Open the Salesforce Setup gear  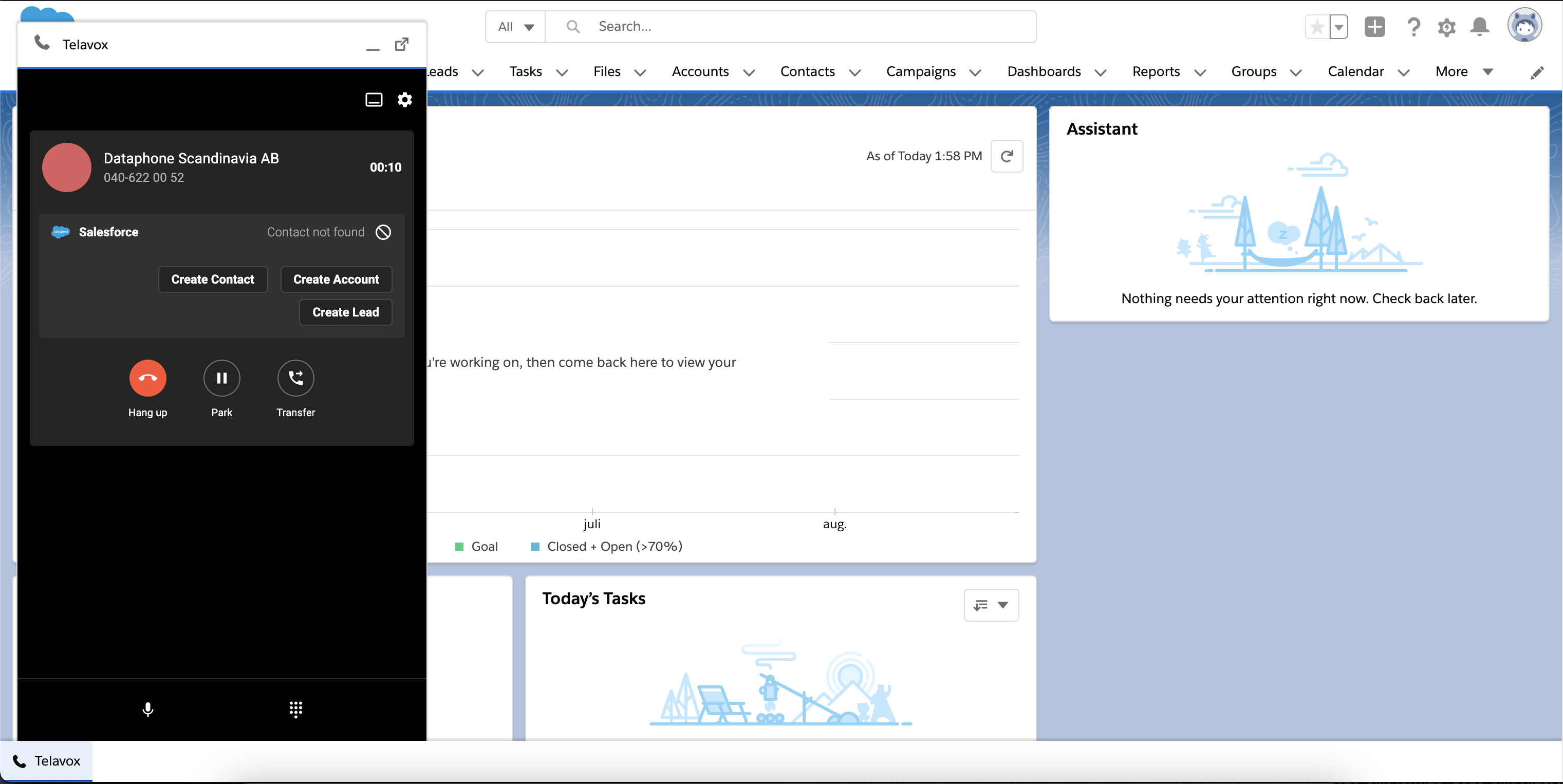[x=1446, y=27]
